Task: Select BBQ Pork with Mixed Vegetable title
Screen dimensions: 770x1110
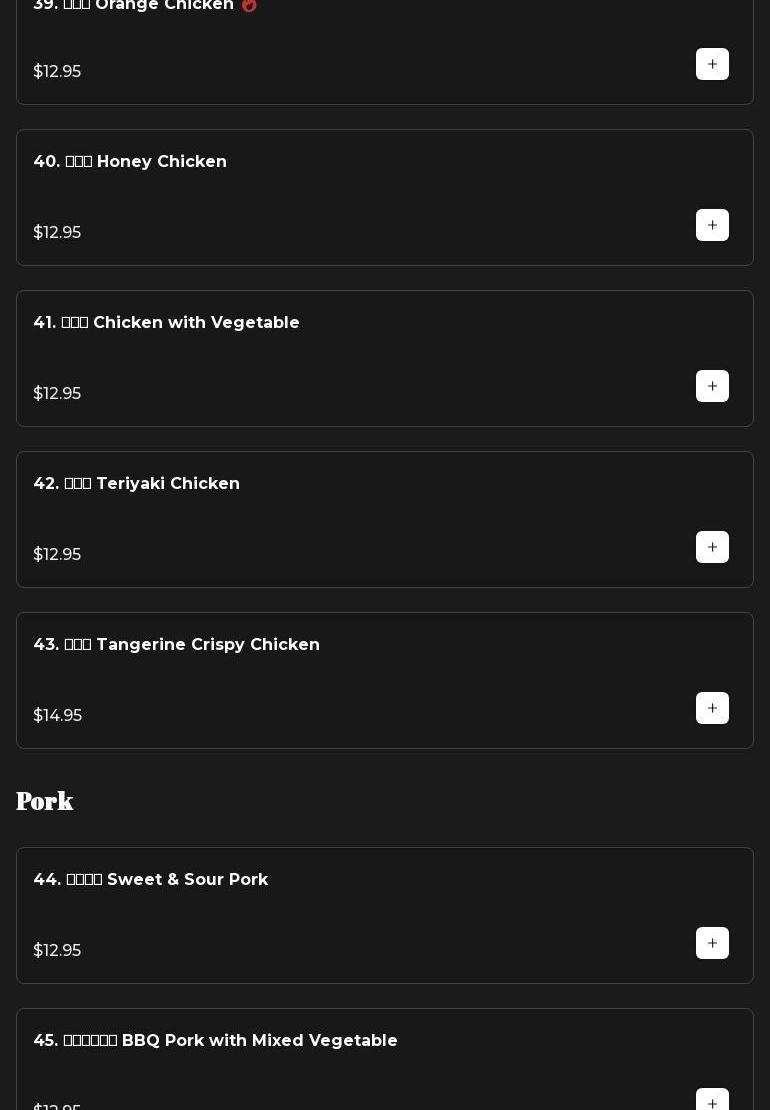Action: pyautogui.click(x=215, y=1040)
